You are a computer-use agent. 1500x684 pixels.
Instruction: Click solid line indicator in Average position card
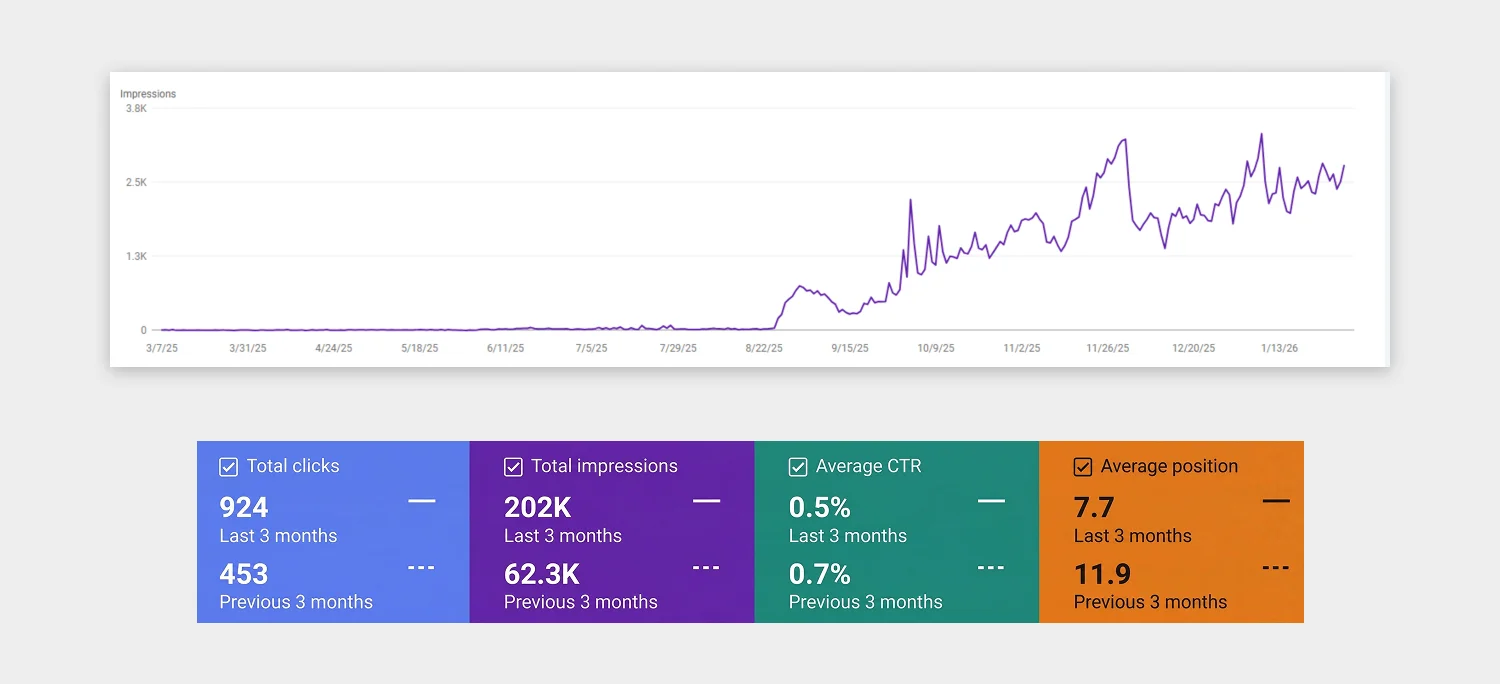tap(1275, 500)
